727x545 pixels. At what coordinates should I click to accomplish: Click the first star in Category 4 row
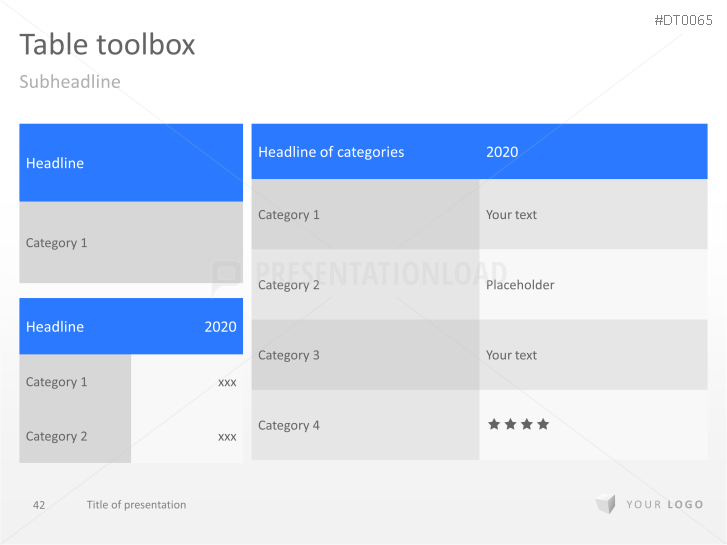pos(494,424)
